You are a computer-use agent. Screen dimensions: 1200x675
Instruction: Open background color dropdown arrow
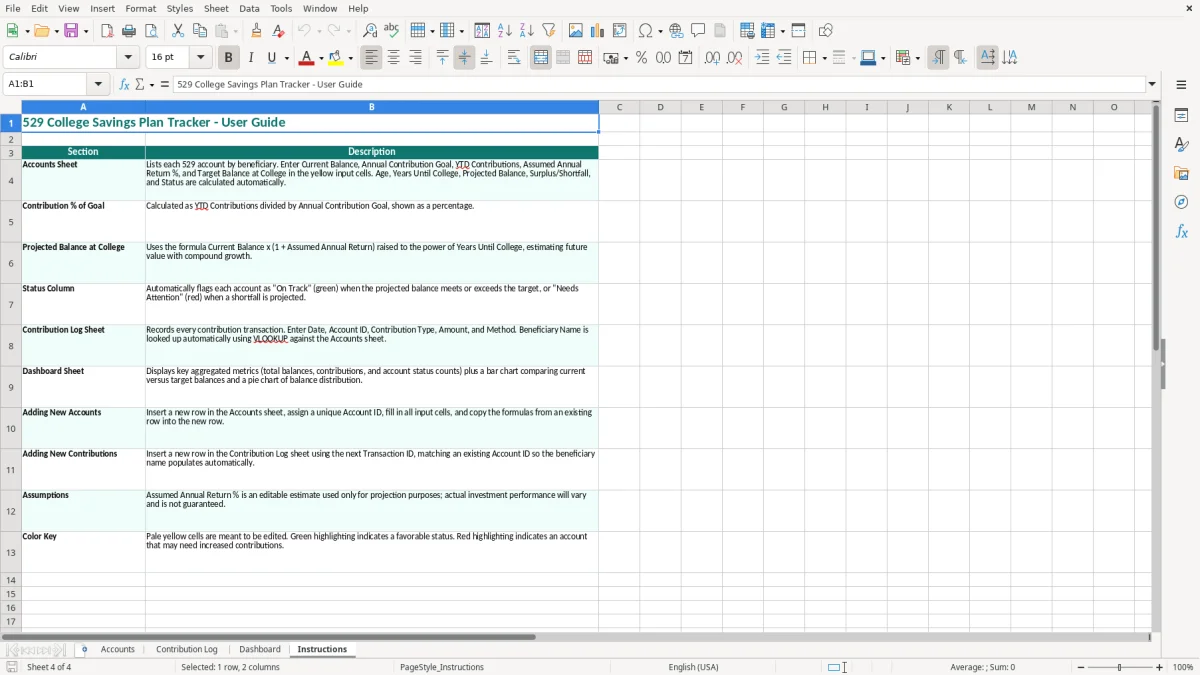click(351, 58)
